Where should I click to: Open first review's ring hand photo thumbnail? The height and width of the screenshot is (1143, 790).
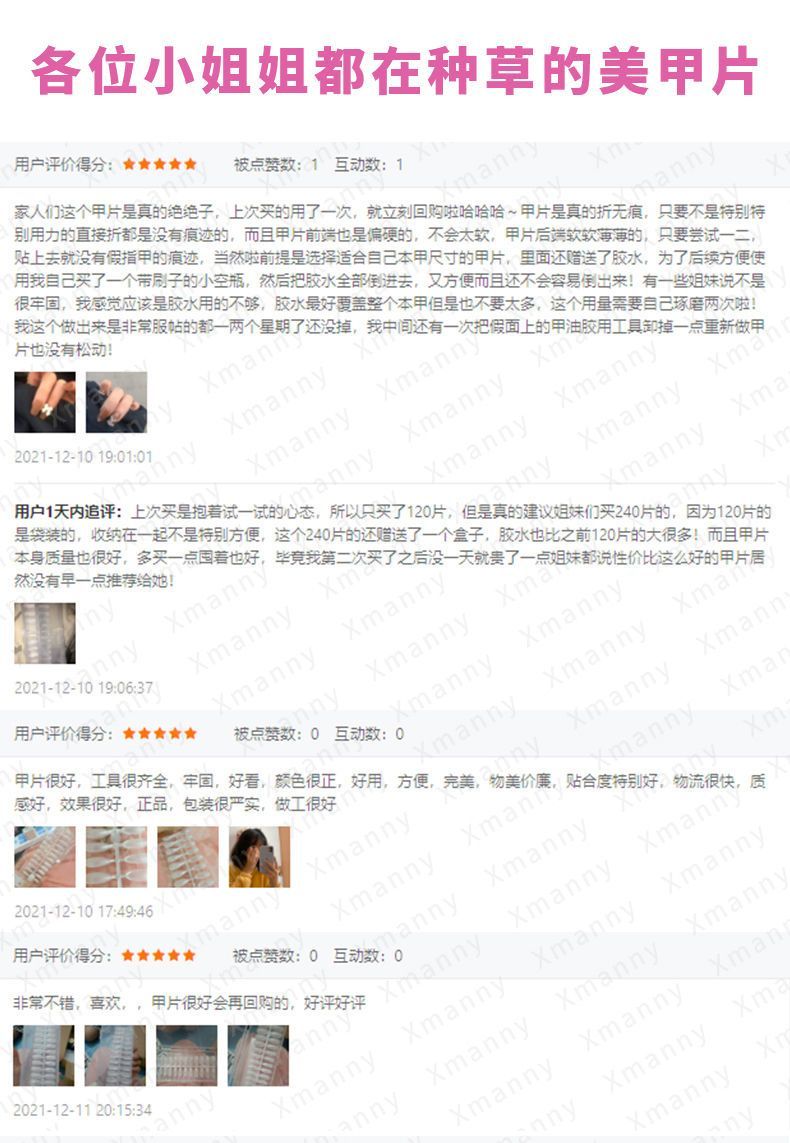[x=44, y=402]
